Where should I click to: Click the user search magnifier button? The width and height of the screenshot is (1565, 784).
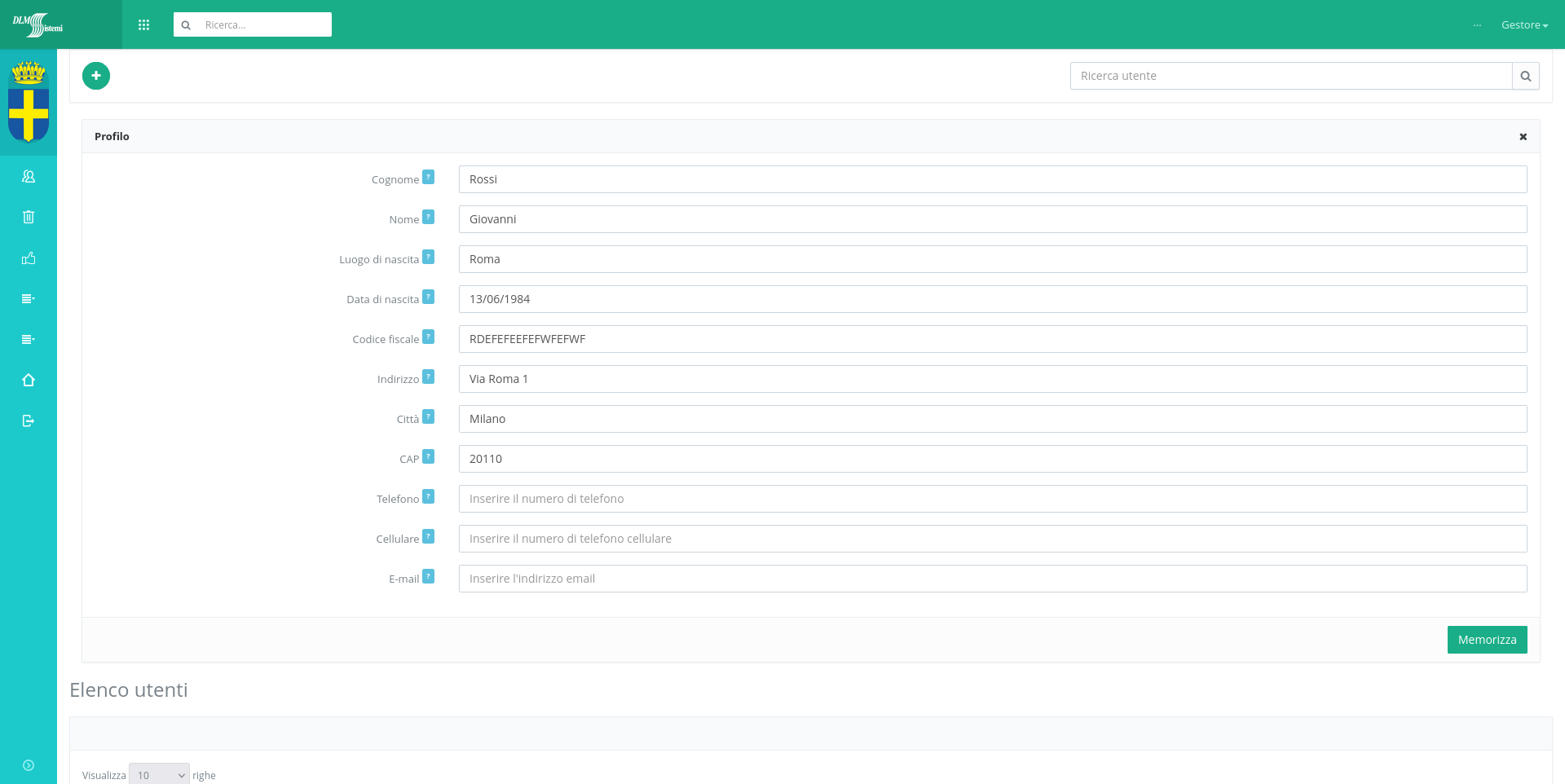[x=1525, y=76]
